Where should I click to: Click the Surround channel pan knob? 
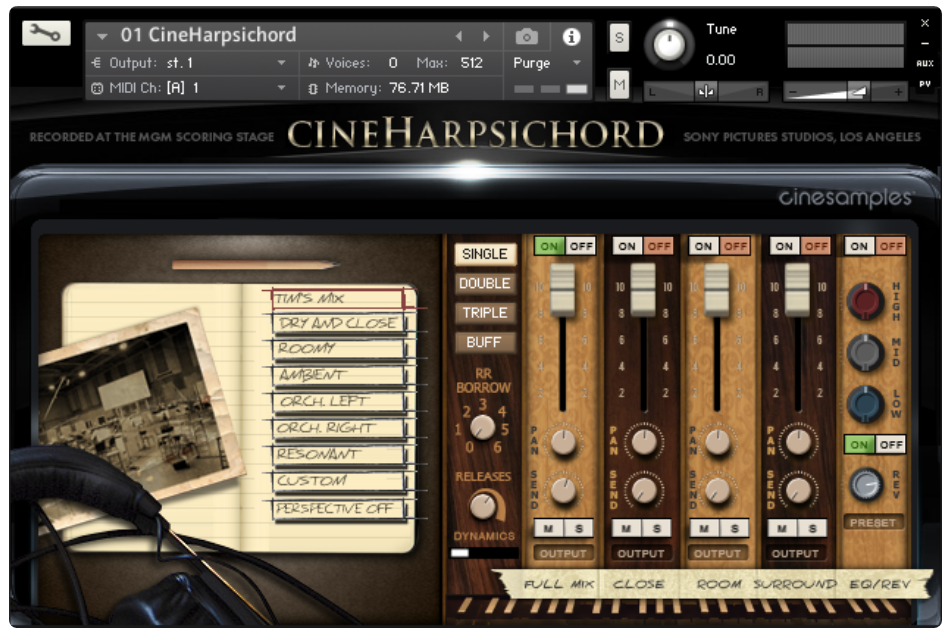pos(798,442)
